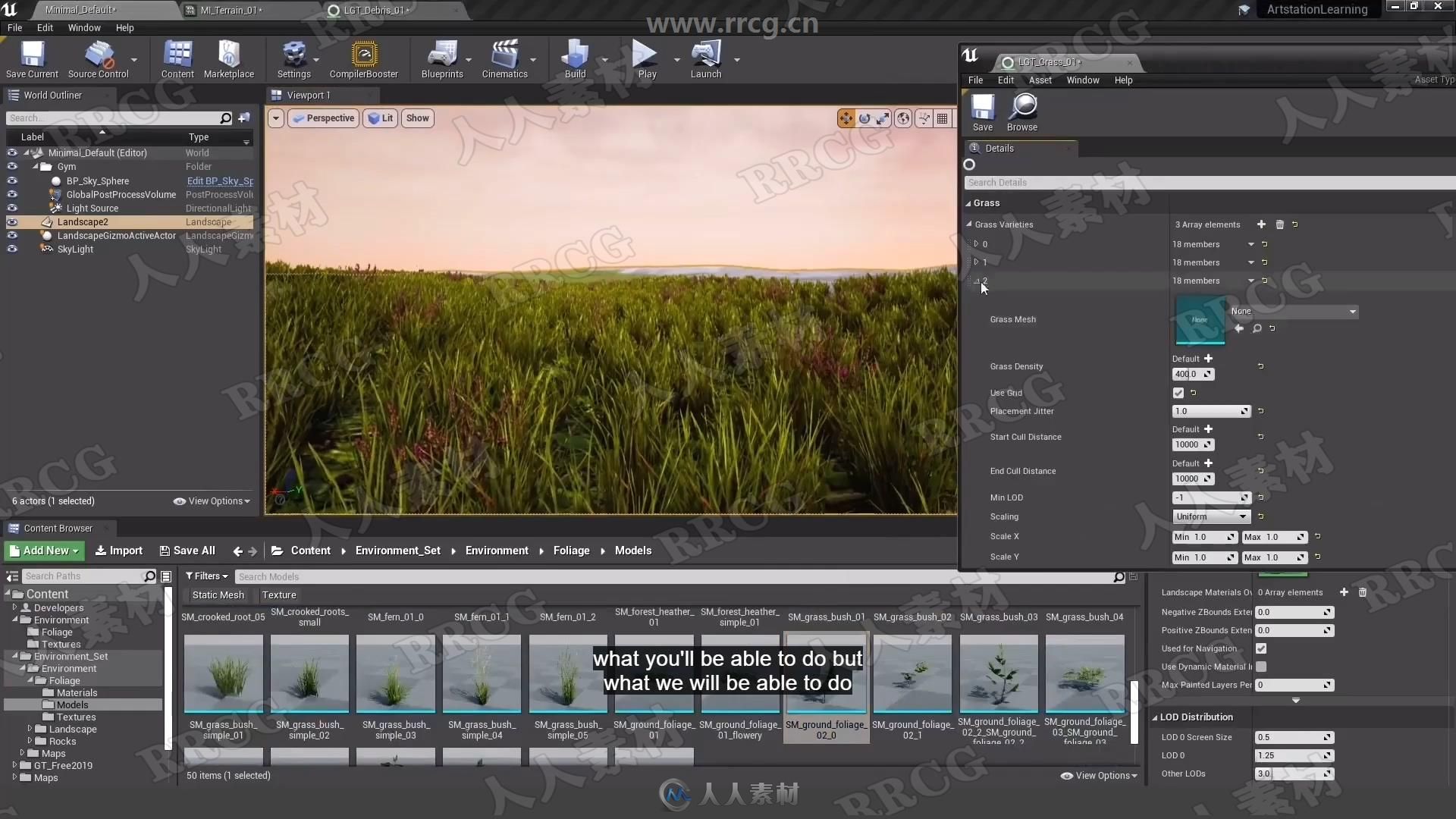Open the Window menu
1456x819 pixels.
pos(84,27)
